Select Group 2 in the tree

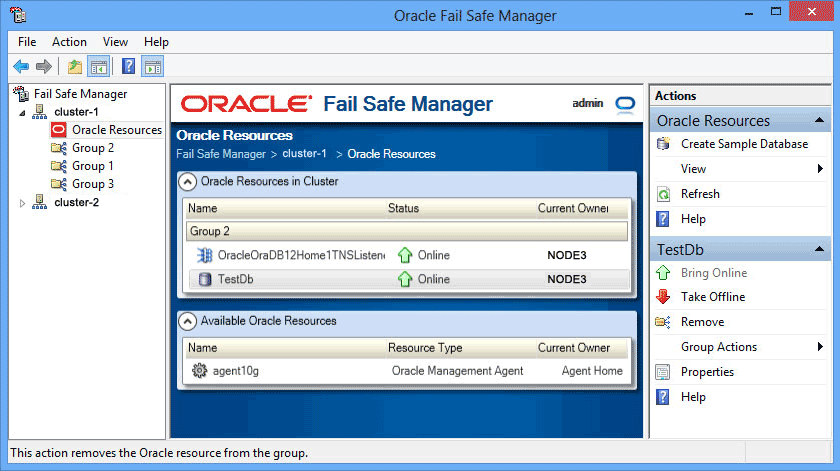tap(93, 148)
